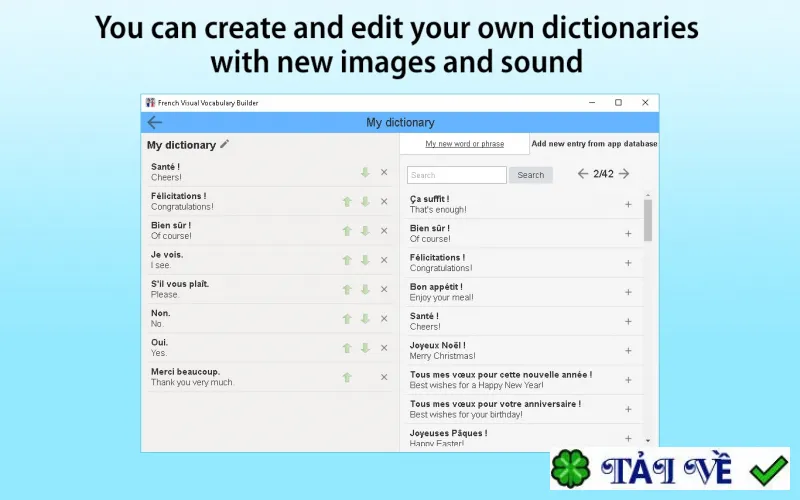Edit the My dictionary name pencil
Viewport: 800px width, 500px height.
point(224,144)
